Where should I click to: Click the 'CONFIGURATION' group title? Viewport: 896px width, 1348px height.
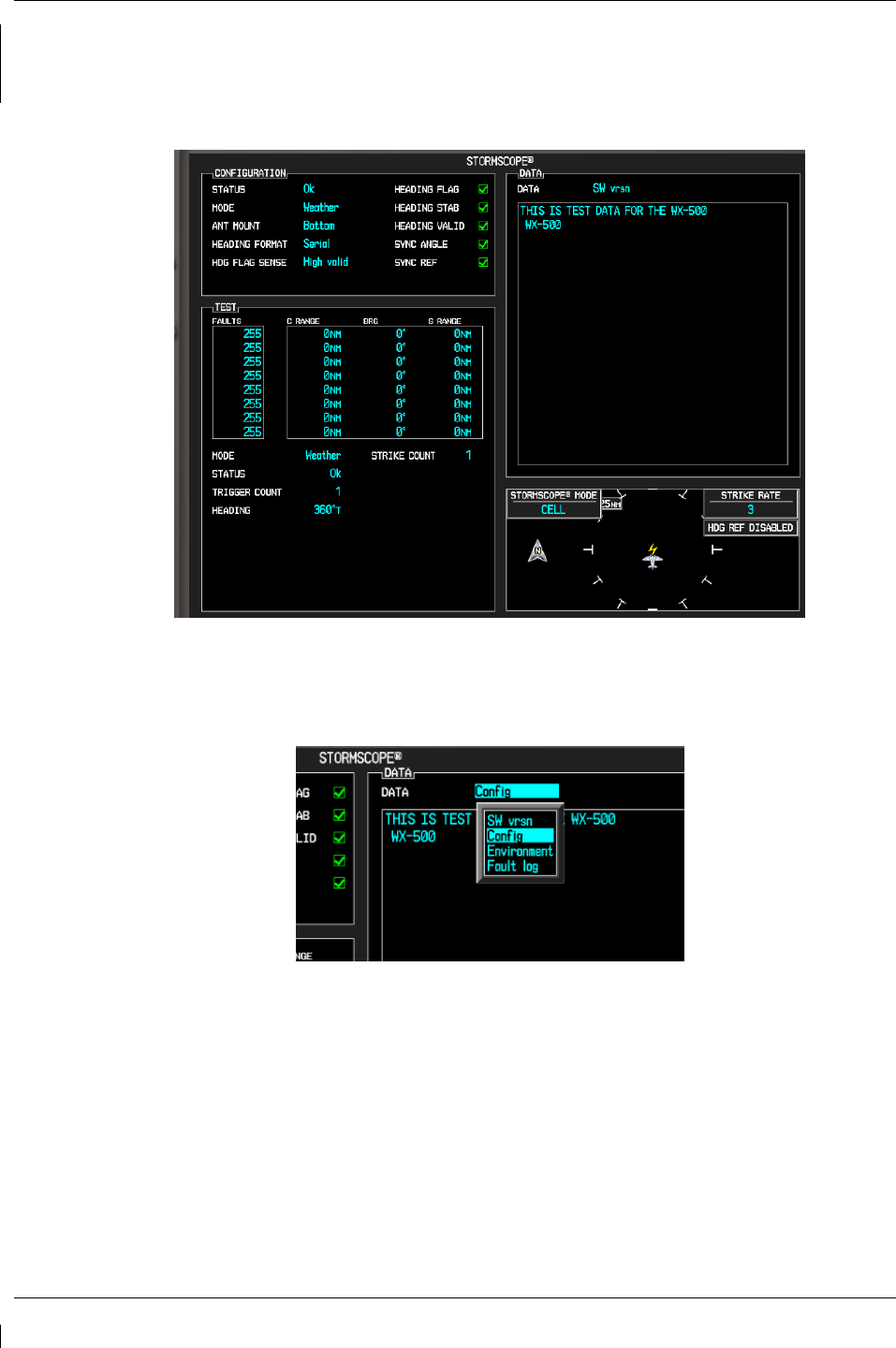(250, 173)
